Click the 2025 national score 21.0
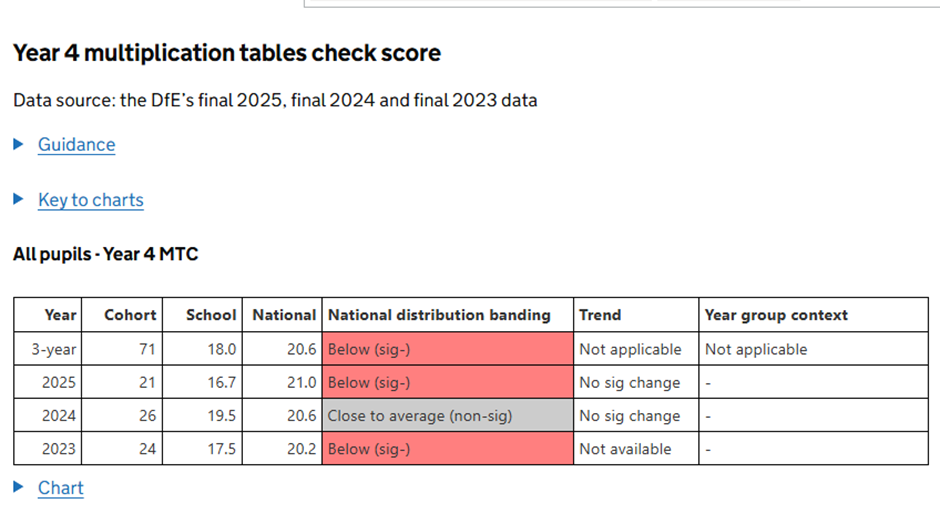940x524 pixels. (301, 382)
